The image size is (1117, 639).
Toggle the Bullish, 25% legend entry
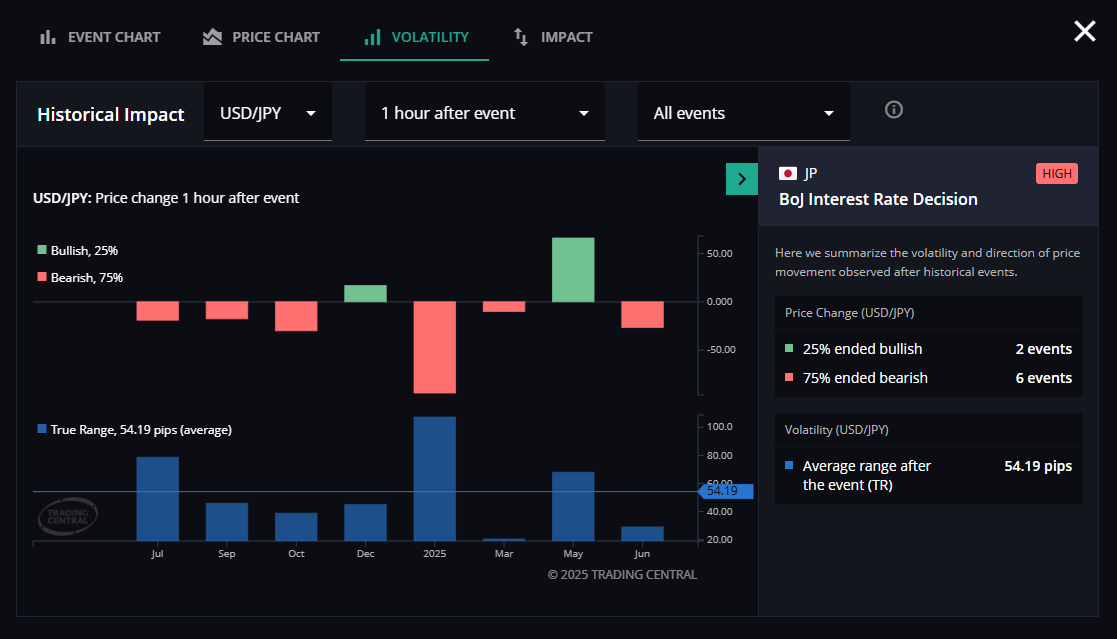78,250
